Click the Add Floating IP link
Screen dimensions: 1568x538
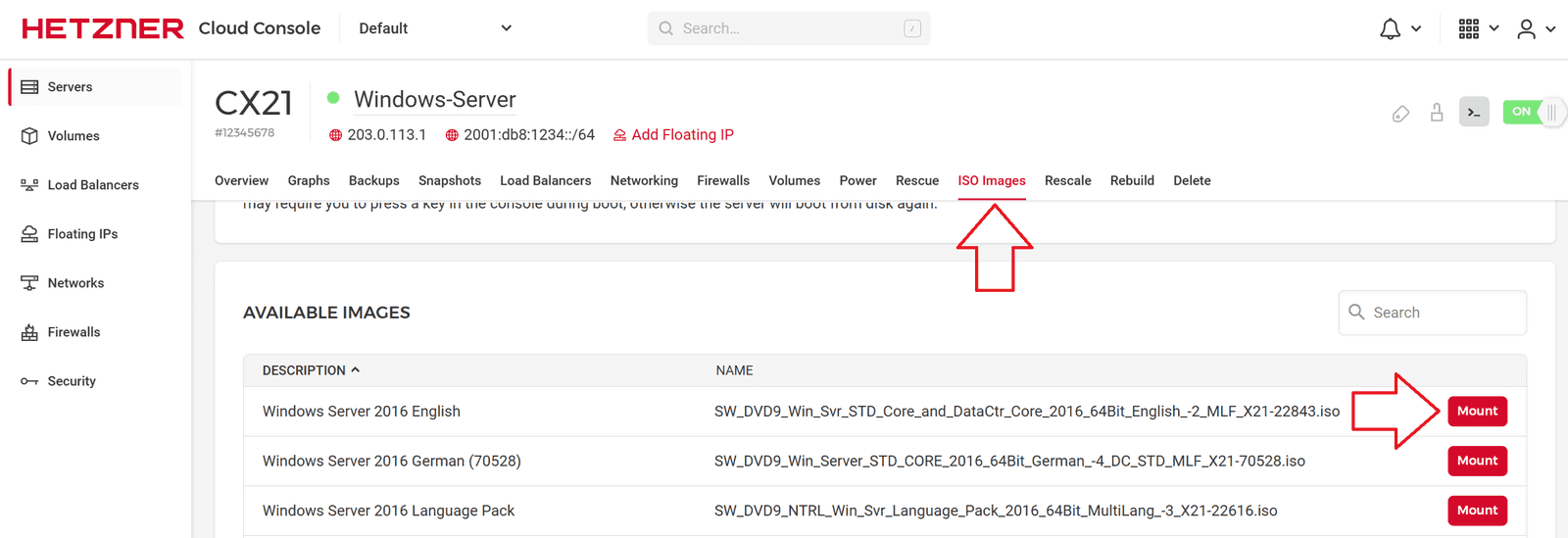[682, 135]
